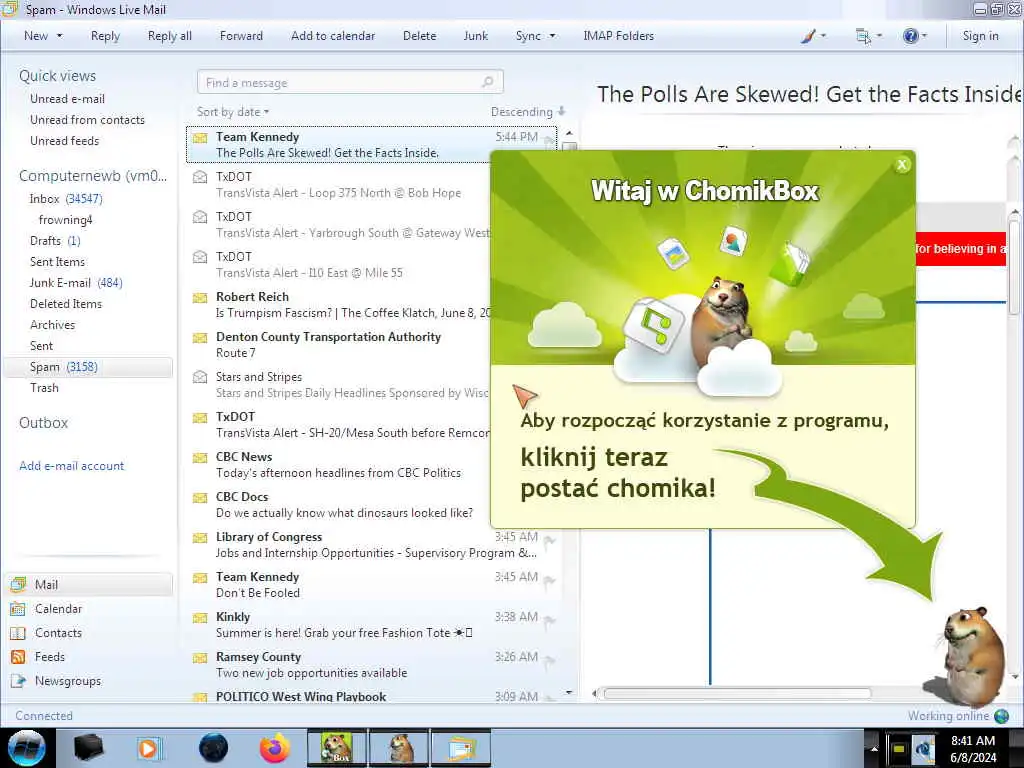The width and height of the screenshot is (1024, 768).
Task: Show hidden system tray icons
Action: (873, 748)
